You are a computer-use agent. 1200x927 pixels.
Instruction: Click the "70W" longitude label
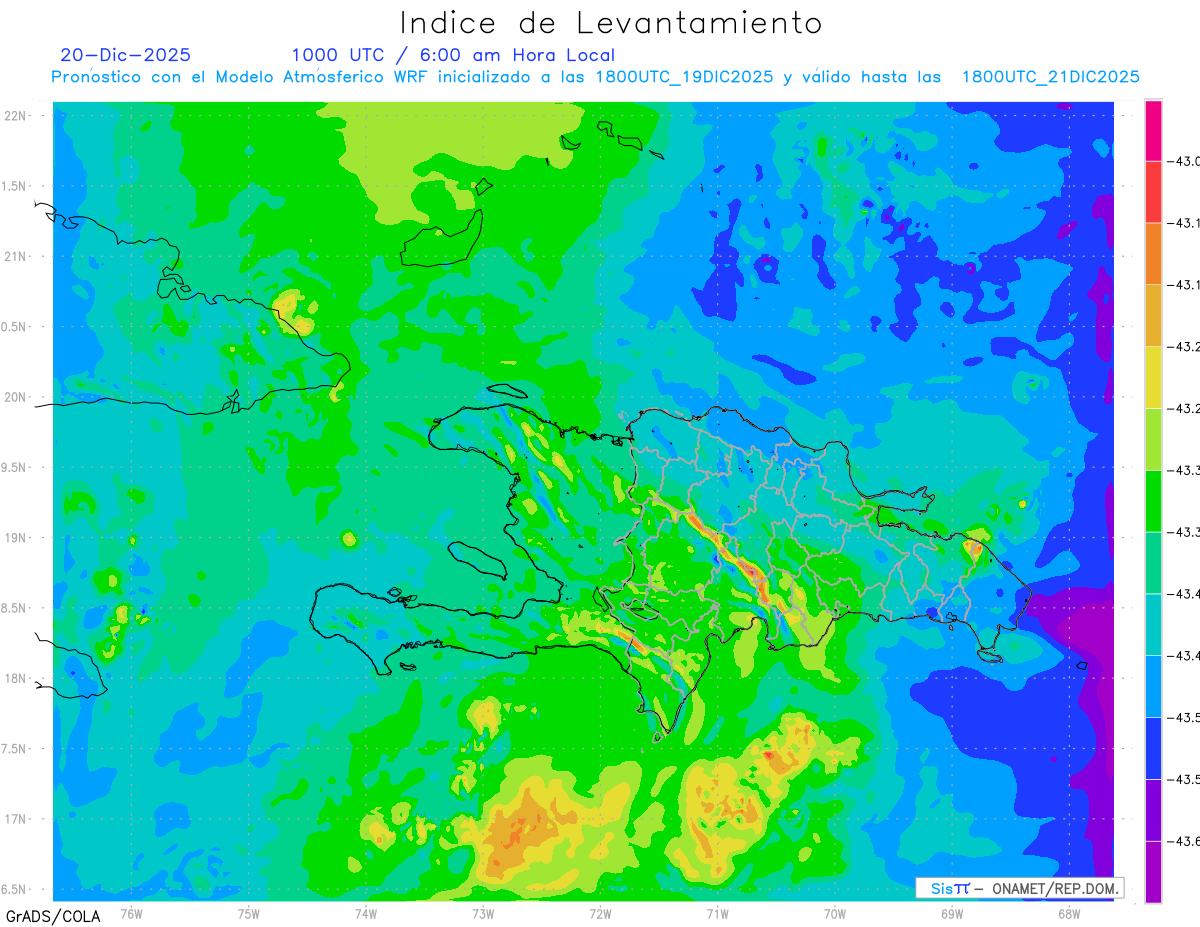835,913
